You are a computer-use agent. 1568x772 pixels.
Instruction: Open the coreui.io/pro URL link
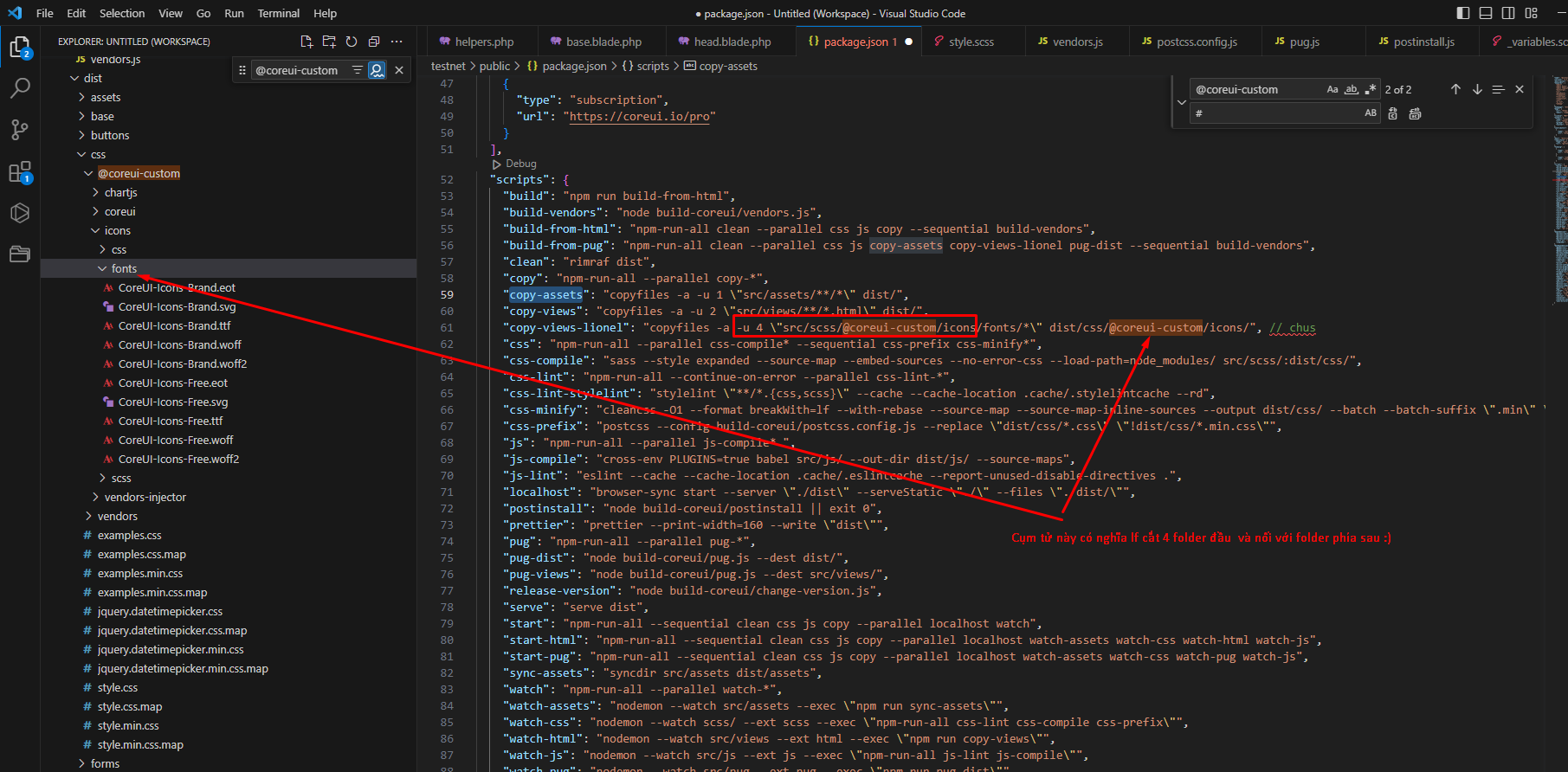642,117
